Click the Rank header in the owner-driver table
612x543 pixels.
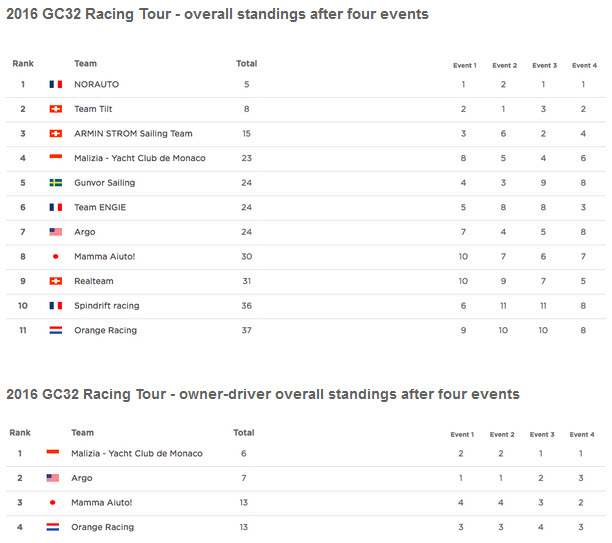coord(20,433)
